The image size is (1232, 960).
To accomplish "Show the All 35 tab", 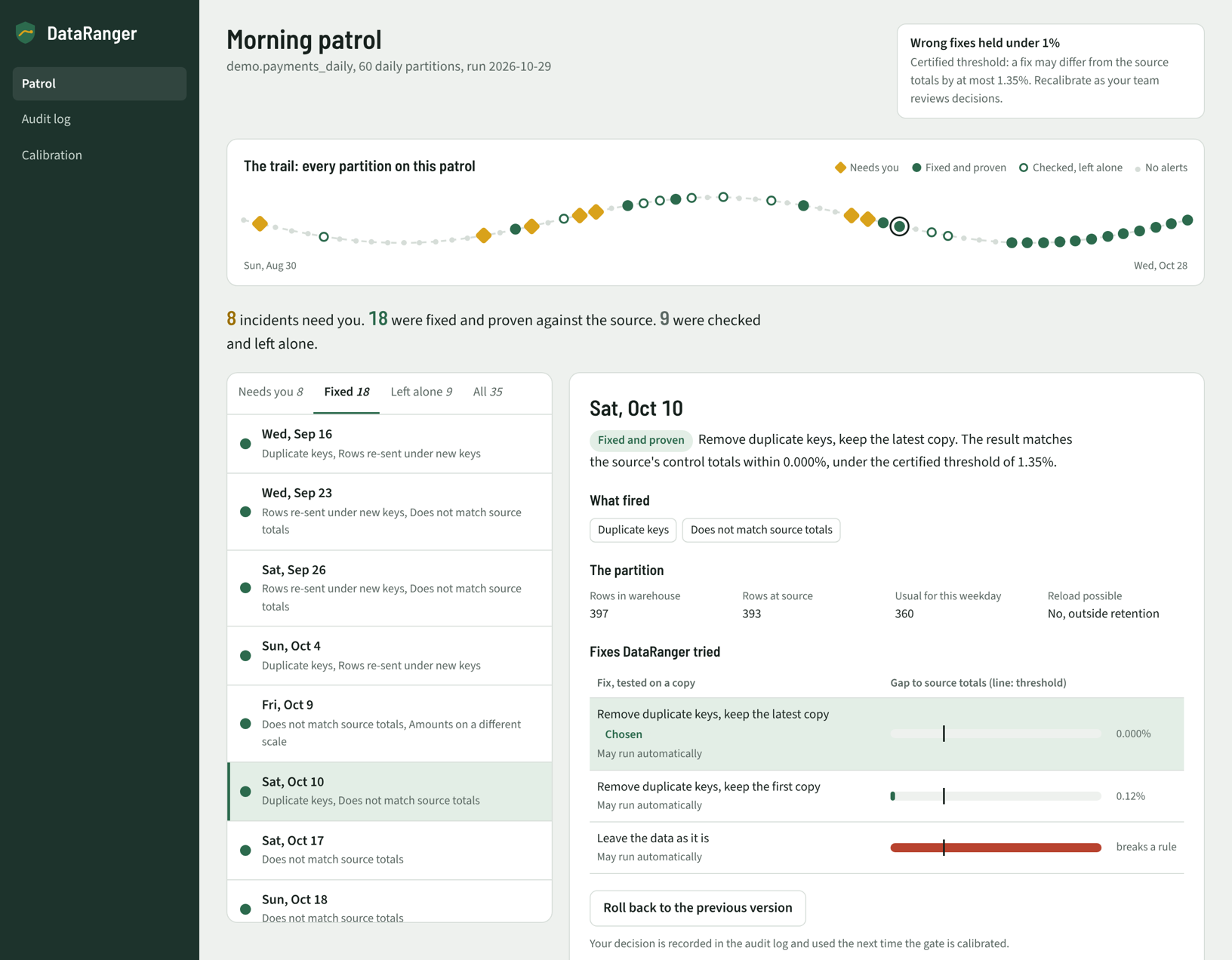I will click(x=488, y=392).
